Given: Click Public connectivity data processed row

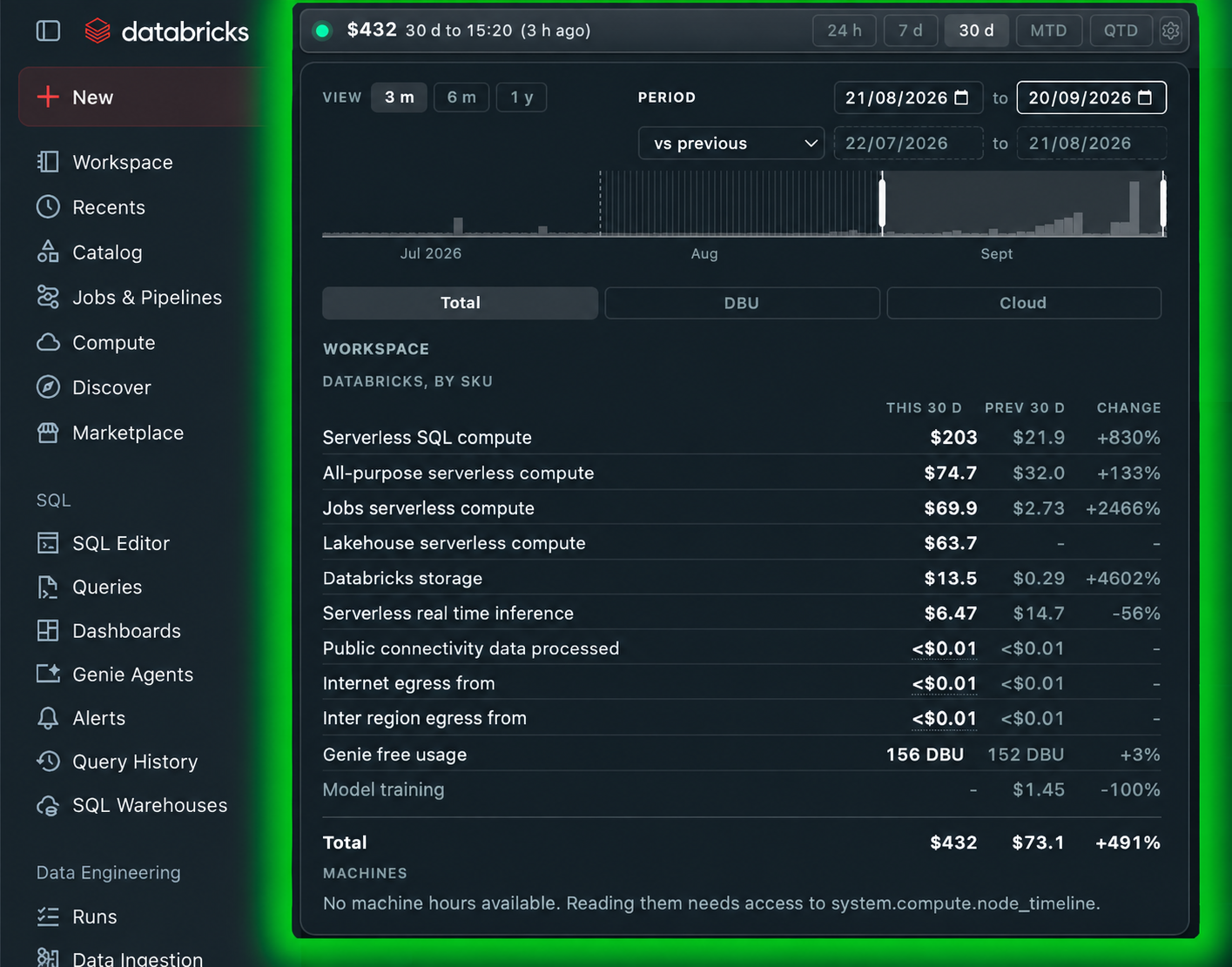Looking at the screenshot, I should click(x=742, y=648).
